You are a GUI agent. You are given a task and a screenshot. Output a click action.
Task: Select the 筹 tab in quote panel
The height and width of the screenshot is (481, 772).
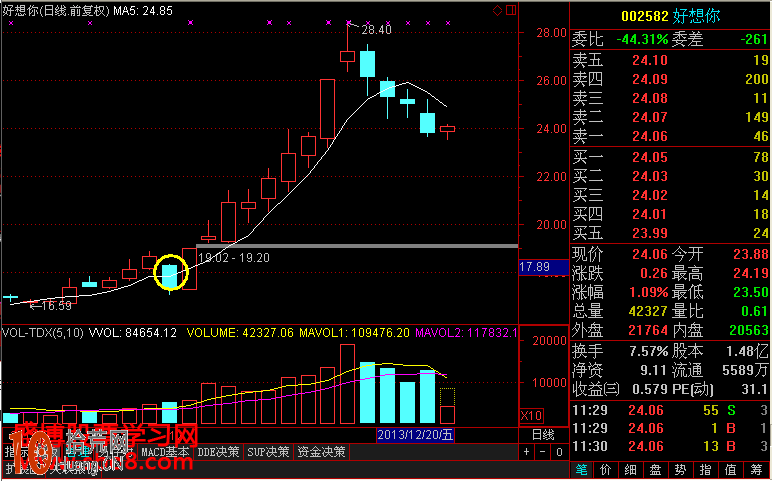pos(756,470)
